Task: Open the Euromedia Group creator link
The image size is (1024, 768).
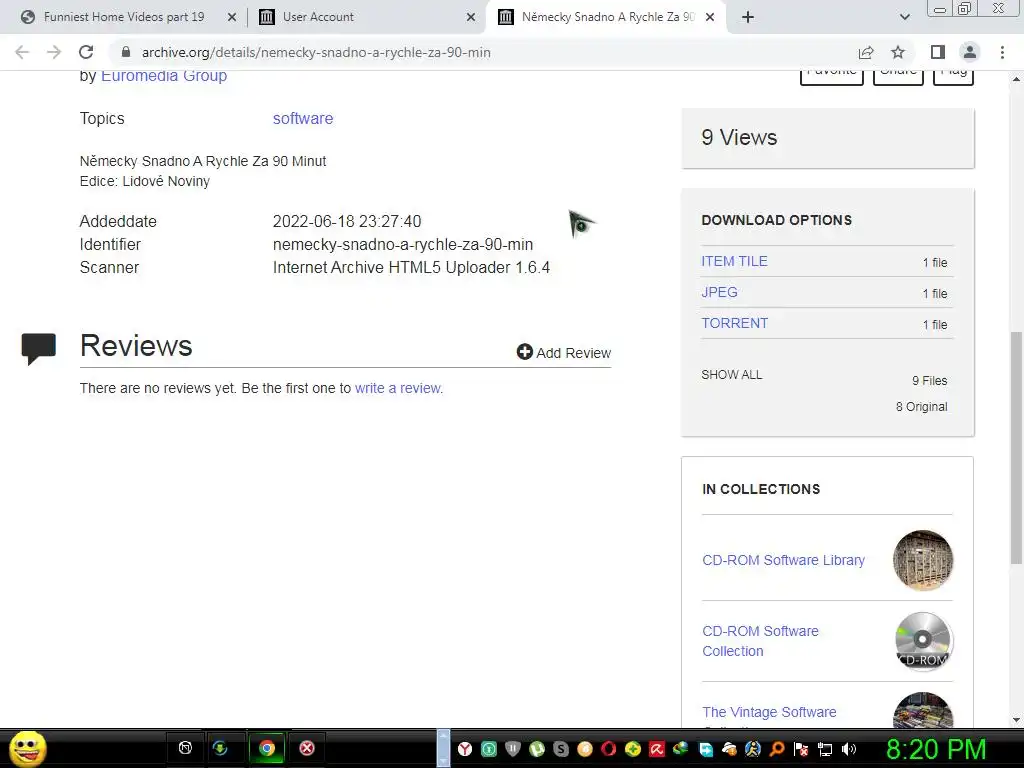Action: (164, 76)
